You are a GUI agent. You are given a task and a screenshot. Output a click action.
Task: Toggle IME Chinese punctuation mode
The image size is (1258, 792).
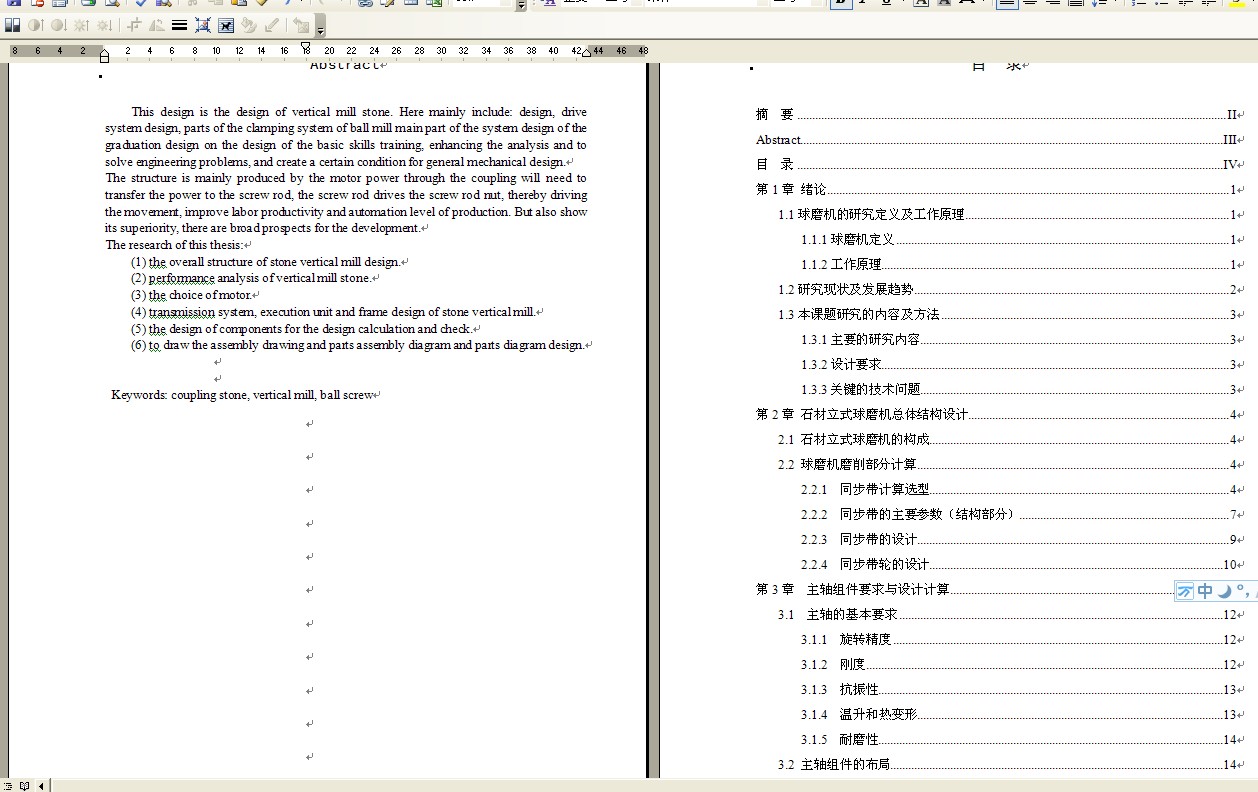point(1241,591)
